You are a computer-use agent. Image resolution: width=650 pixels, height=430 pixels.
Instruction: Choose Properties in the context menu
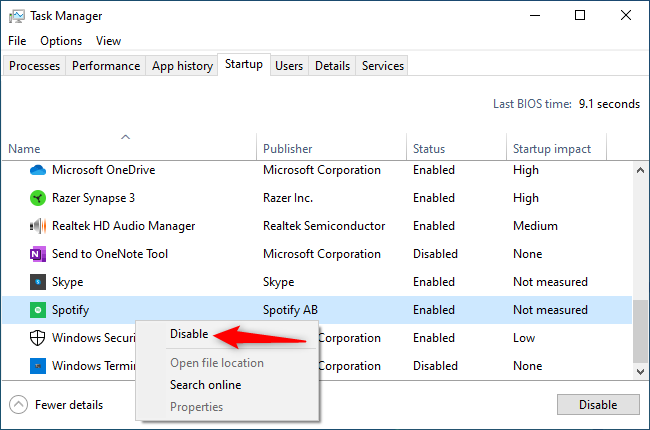[196, 407]
